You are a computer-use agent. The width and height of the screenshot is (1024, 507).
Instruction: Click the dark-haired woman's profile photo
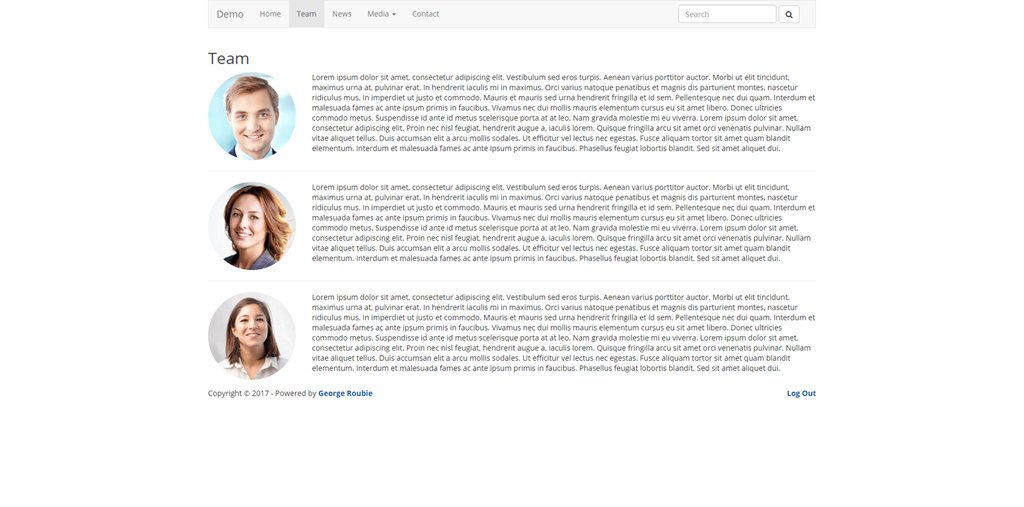252,336
